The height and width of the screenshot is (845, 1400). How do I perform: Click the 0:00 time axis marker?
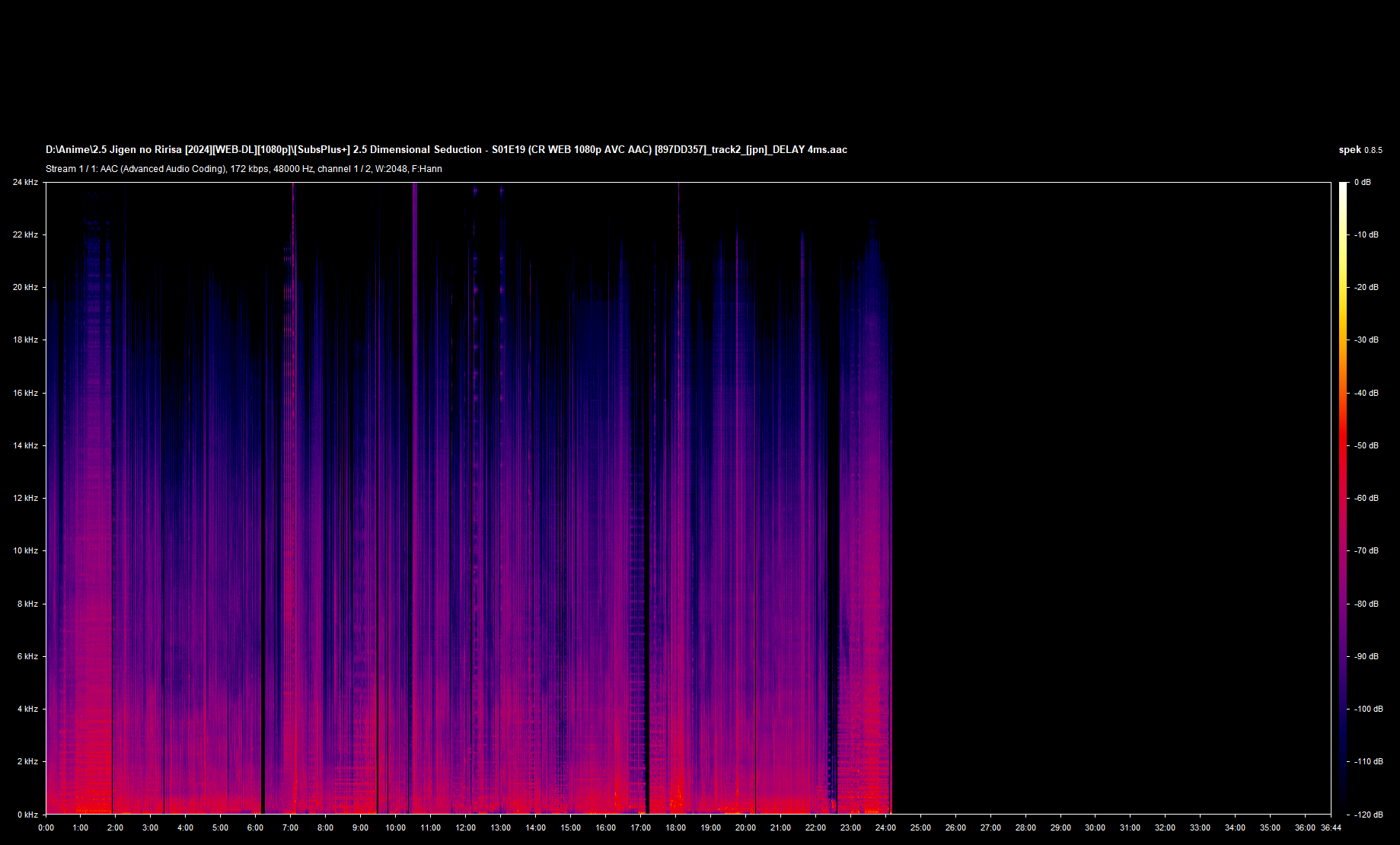[x=46, y=827]
